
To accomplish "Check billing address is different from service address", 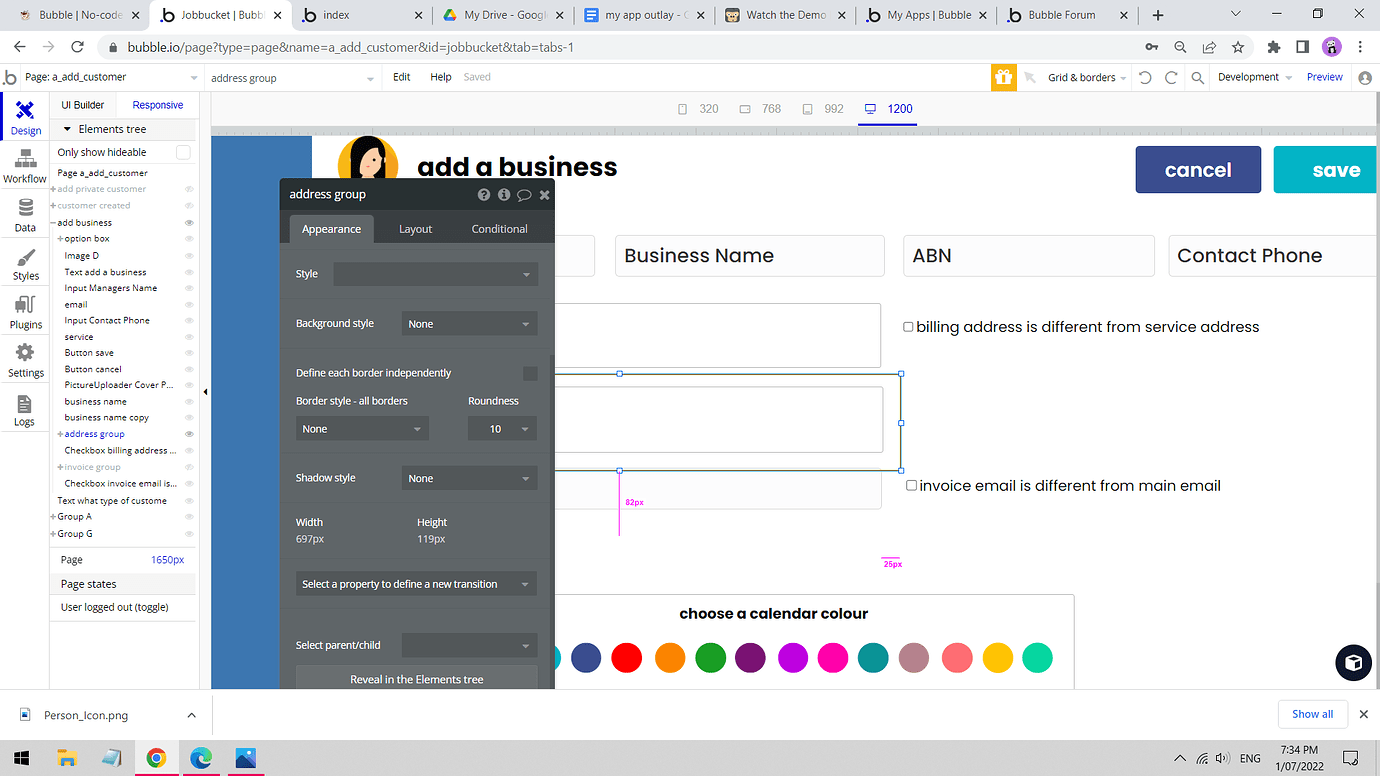I will click(x=908, y=326).
